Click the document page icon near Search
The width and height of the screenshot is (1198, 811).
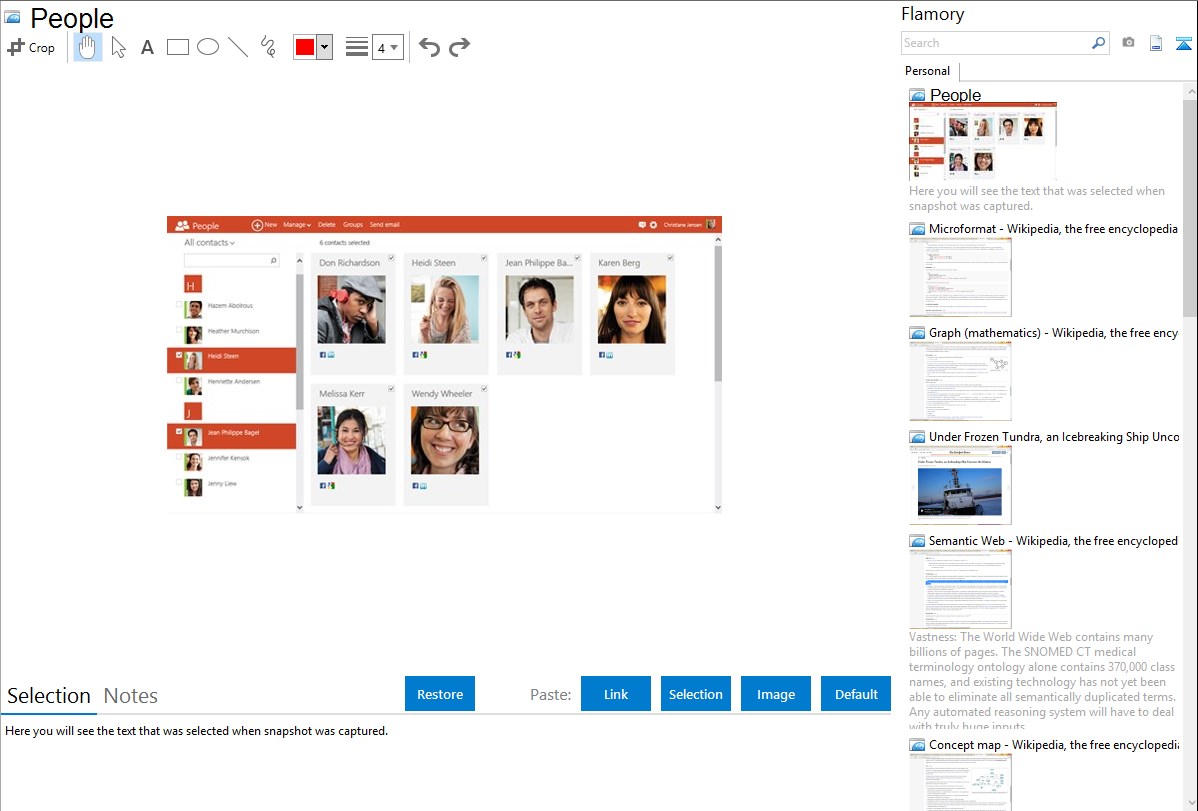click(1156, 43)
